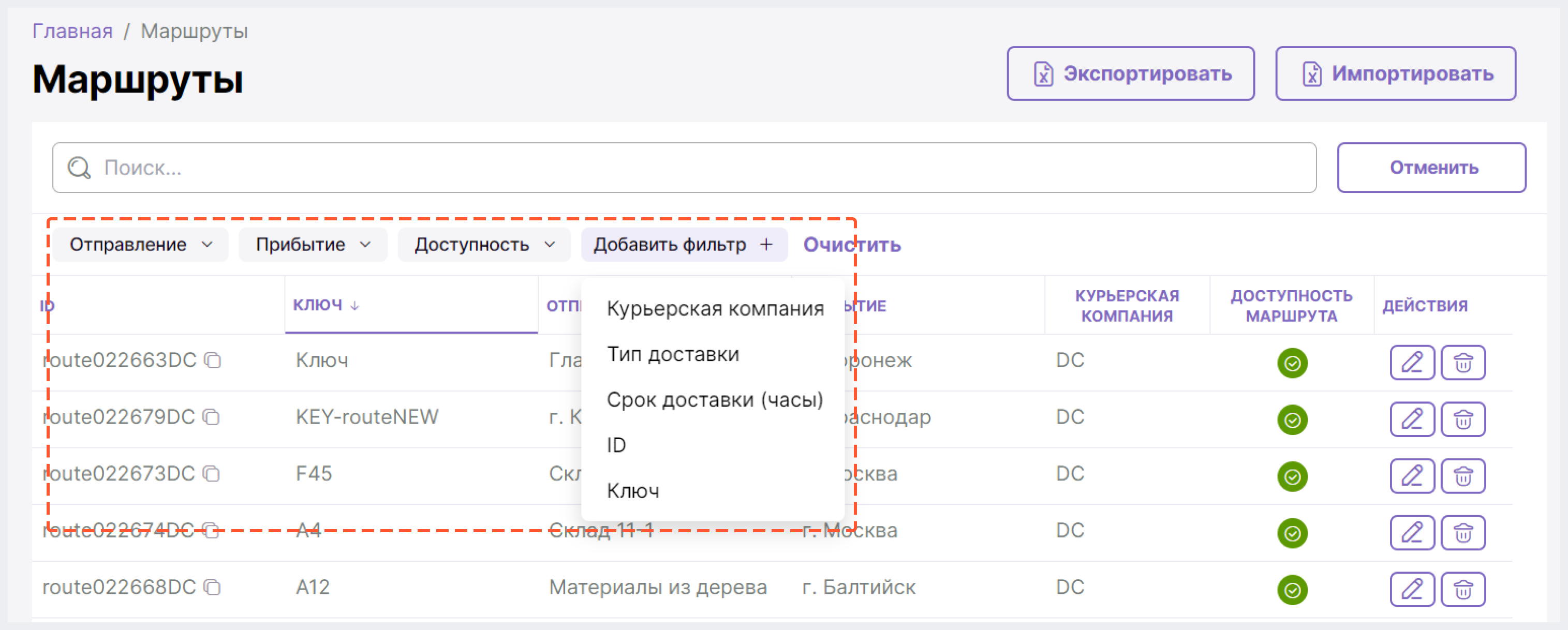Open the Прибытие filter dropdown
This screenshot has height=630, width=1568.
pos(313,245)
